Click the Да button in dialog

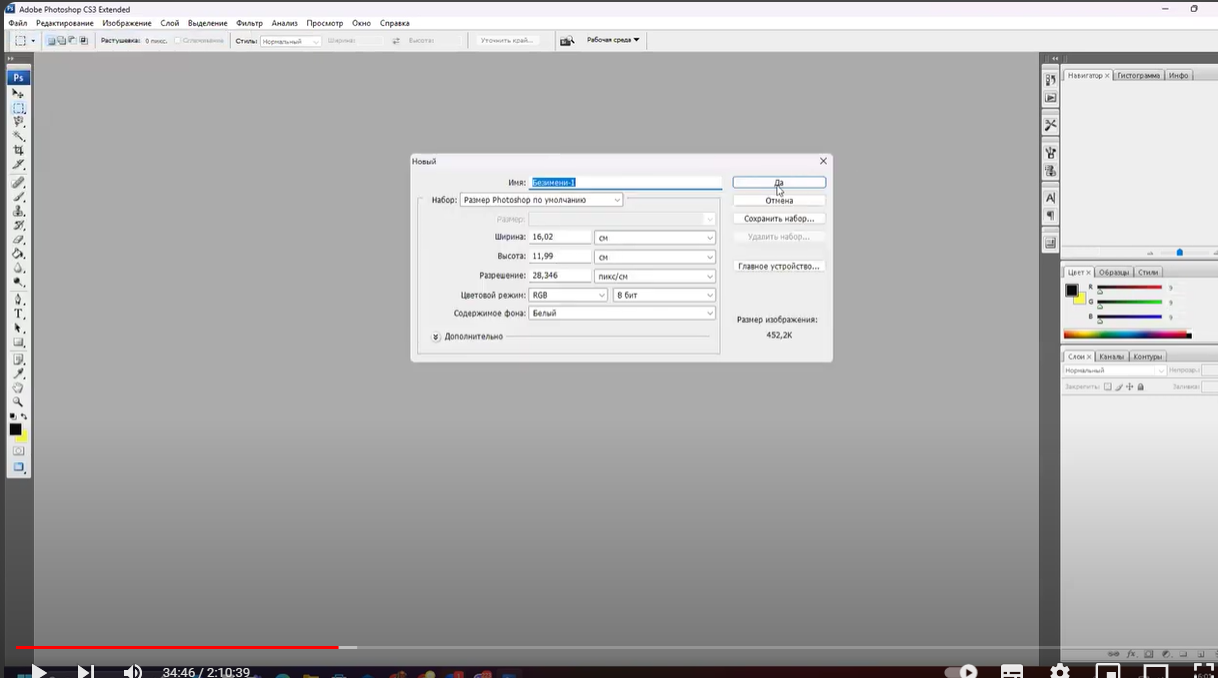coord(779,183)
